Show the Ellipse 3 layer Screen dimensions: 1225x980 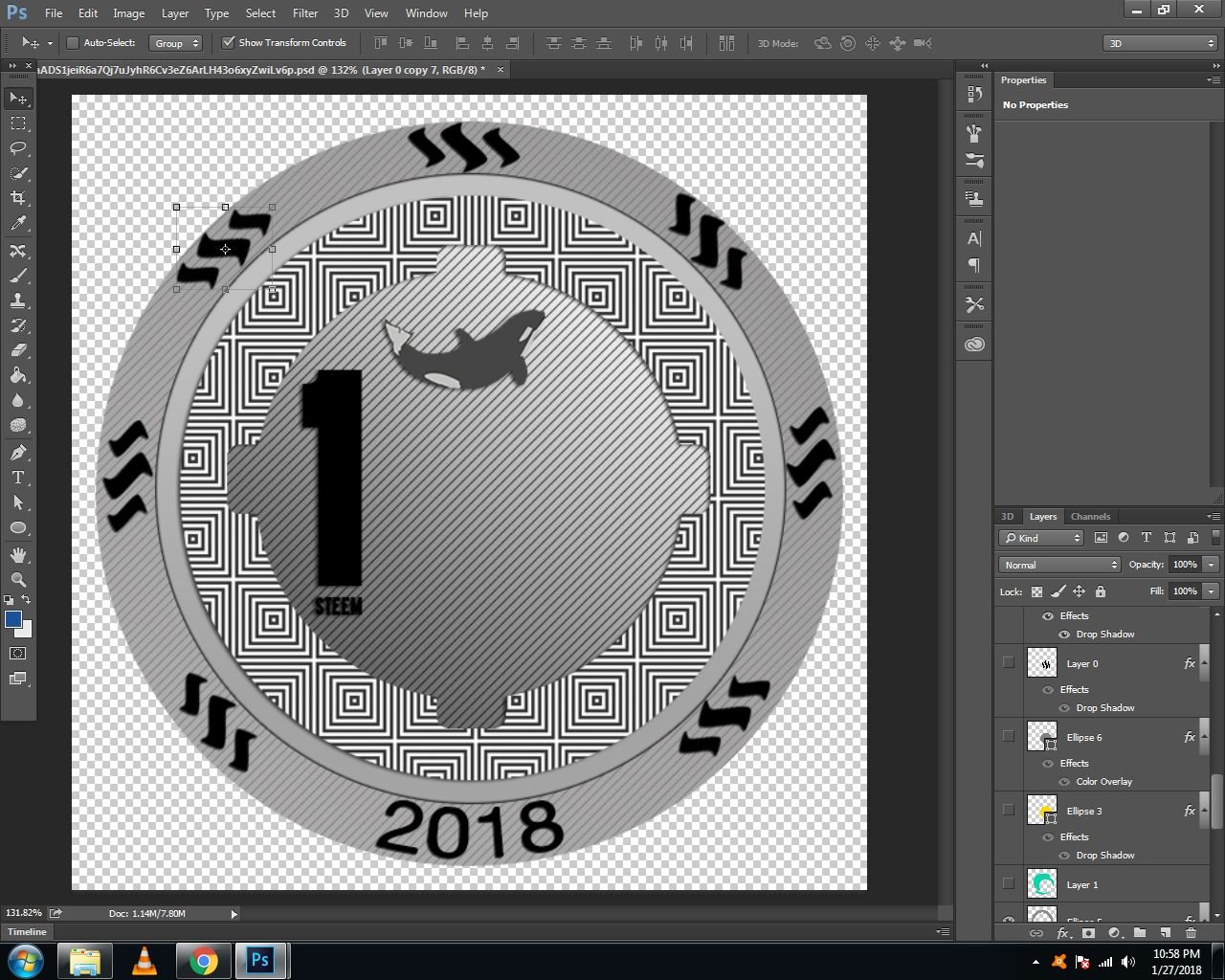click(x=1008, y=810)
